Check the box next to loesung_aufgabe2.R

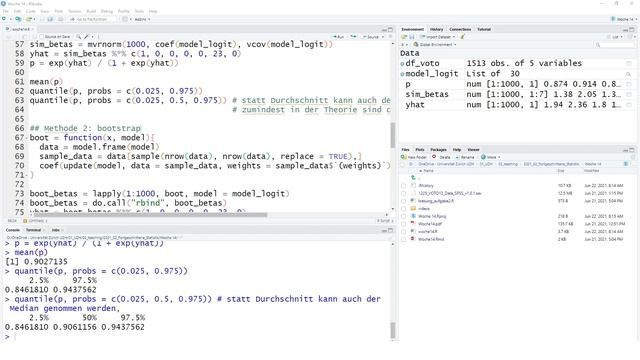click(404, 201)
